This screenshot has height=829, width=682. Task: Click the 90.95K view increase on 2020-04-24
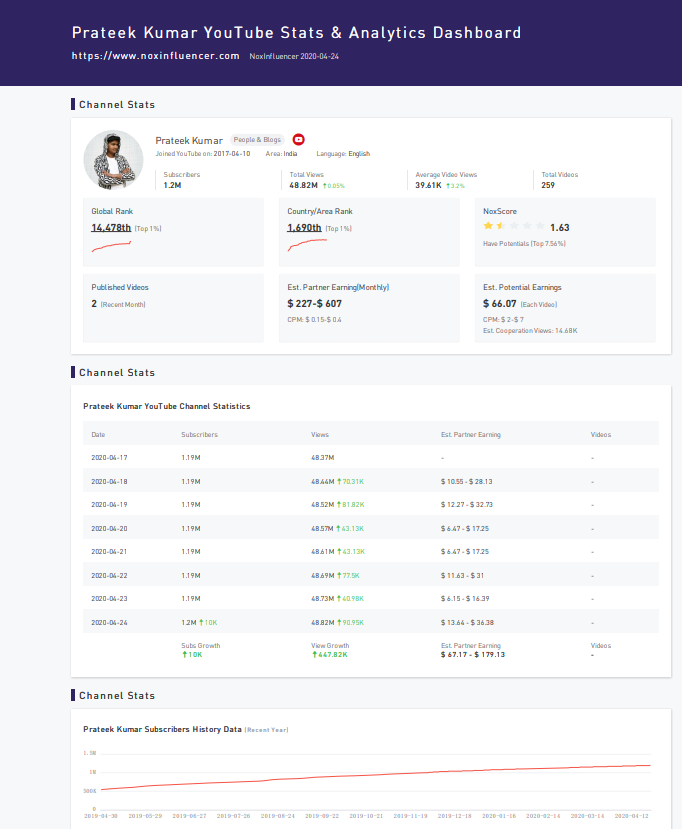tap(351, 623)
